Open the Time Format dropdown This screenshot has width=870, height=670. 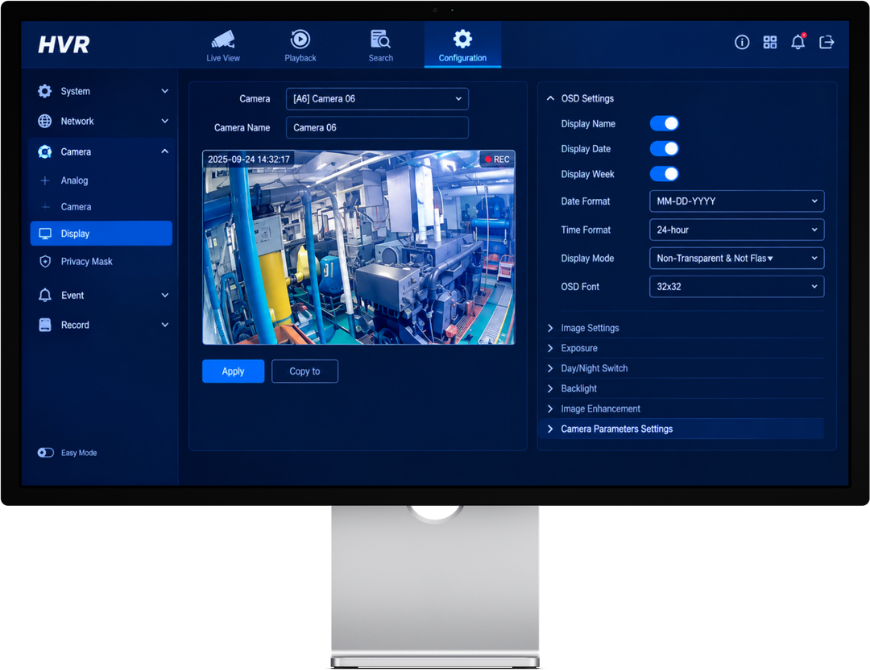(736, 230)
